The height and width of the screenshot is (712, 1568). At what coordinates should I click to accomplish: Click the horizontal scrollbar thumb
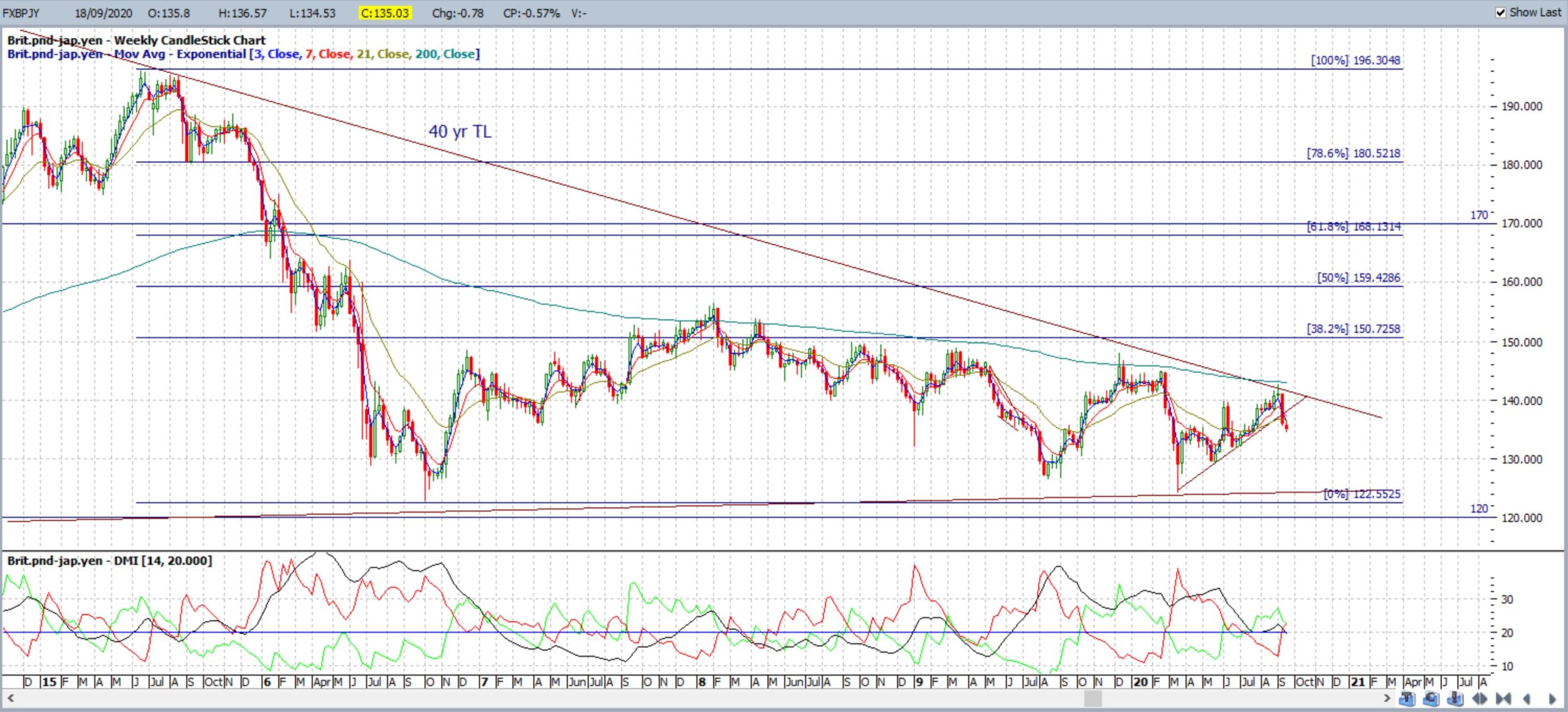point(1093,698)
